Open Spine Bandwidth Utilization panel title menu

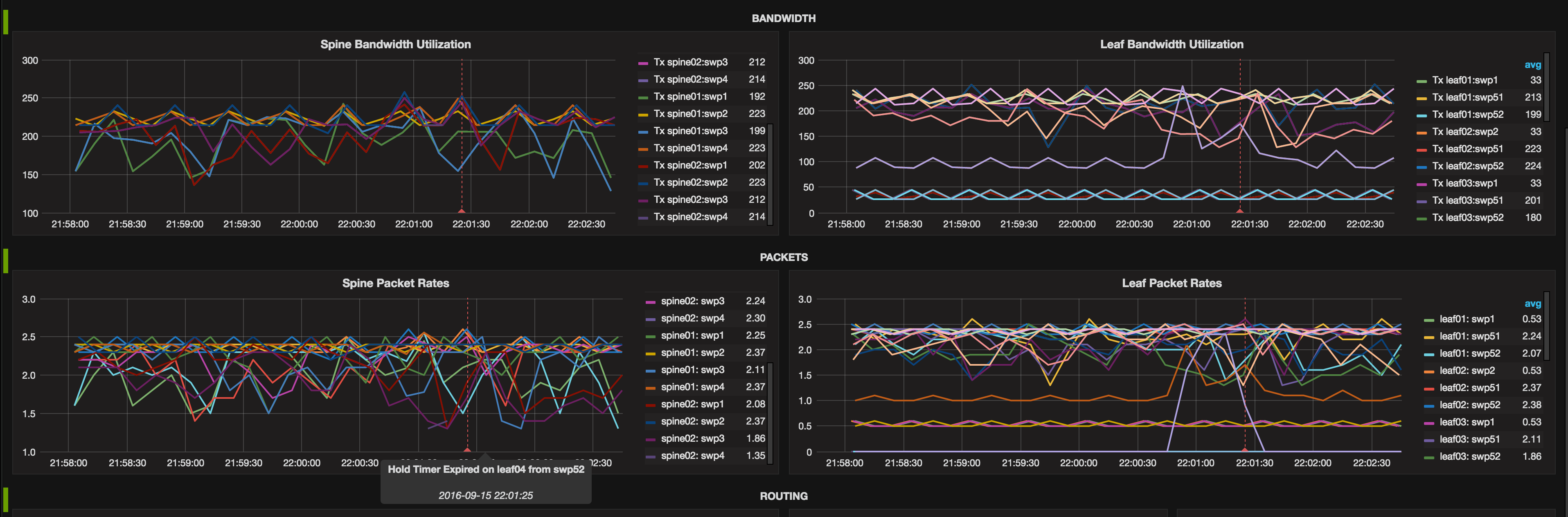pos(395,45)
